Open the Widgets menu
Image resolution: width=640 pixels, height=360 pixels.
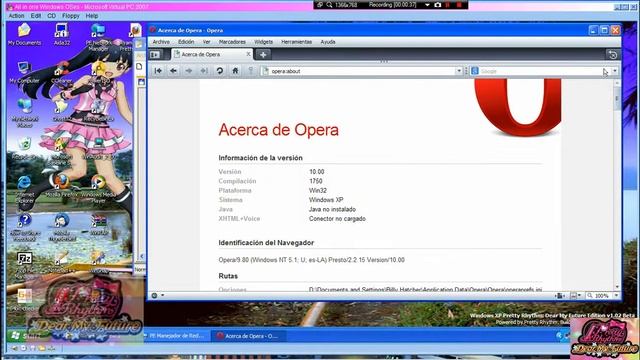[263, 42]
